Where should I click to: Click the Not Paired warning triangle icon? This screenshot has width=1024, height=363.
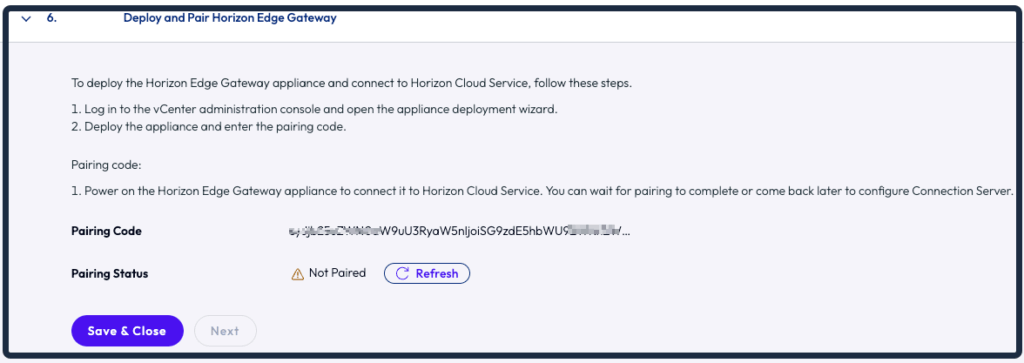coord(297,274)
